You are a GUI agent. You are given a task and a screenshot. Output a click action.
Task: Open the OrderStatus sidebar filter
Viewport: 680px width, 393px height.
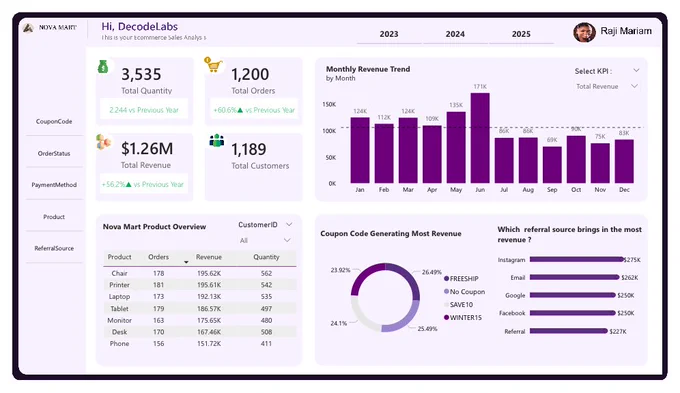54,153
